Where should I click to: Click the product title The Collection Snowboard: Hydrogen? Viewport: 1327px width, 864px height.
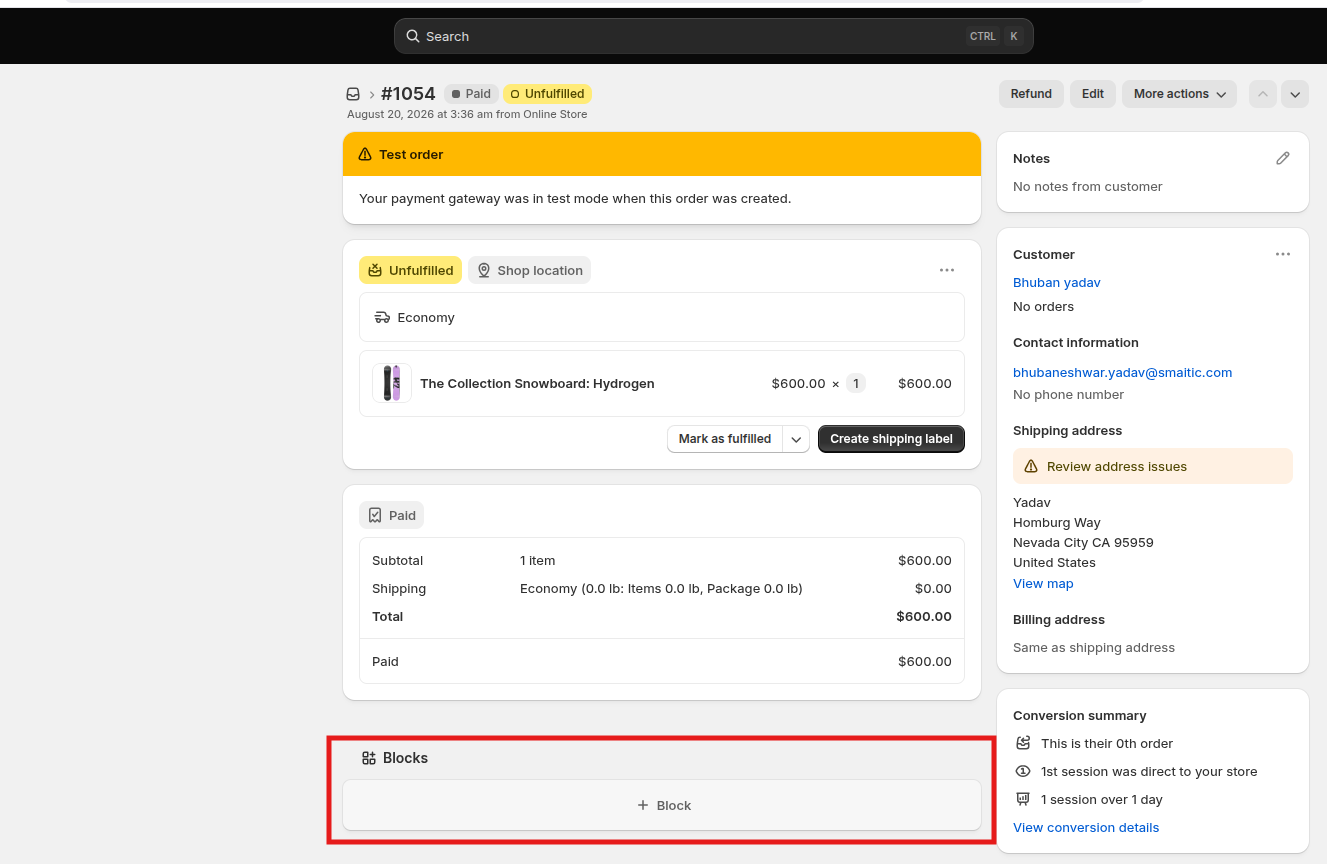point(537,383)
